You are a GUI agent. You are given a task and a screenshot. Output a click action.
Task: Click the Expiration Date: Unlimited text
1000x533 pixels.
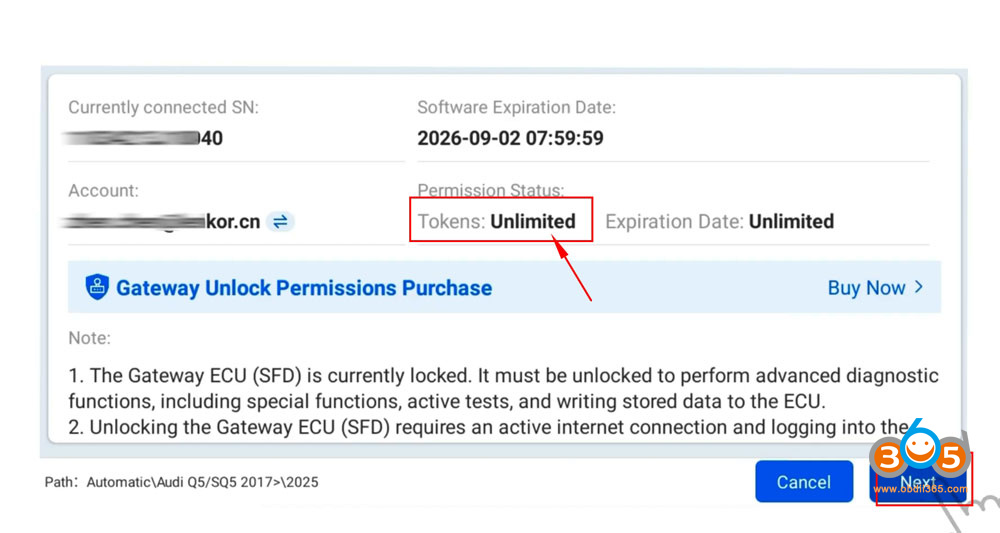click(x=719, y=222)
